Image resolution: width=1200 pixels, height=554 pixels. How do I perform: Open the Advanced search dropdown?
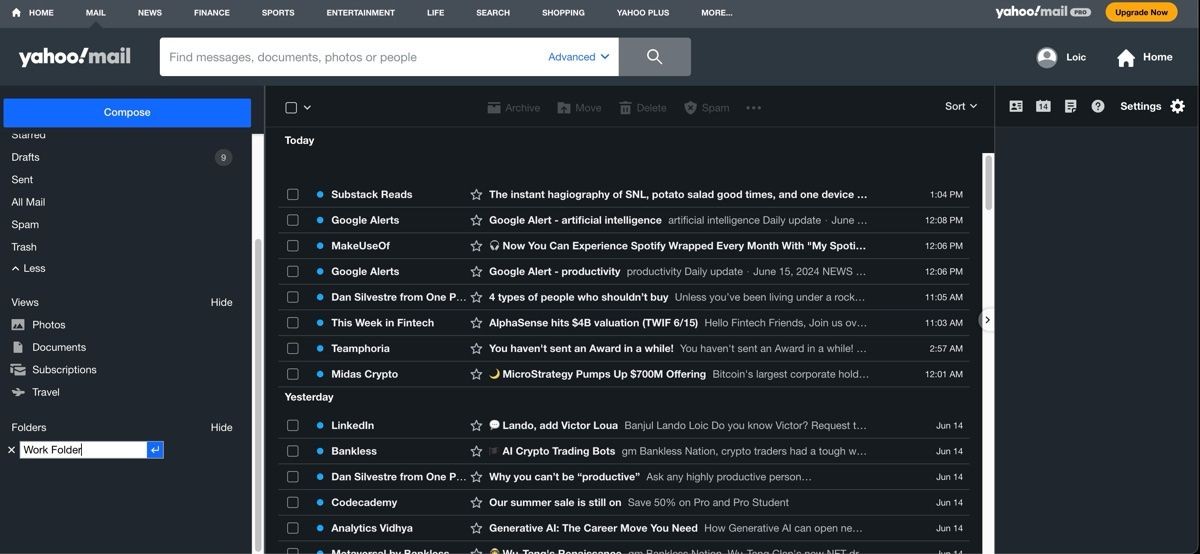coord(579,57)
